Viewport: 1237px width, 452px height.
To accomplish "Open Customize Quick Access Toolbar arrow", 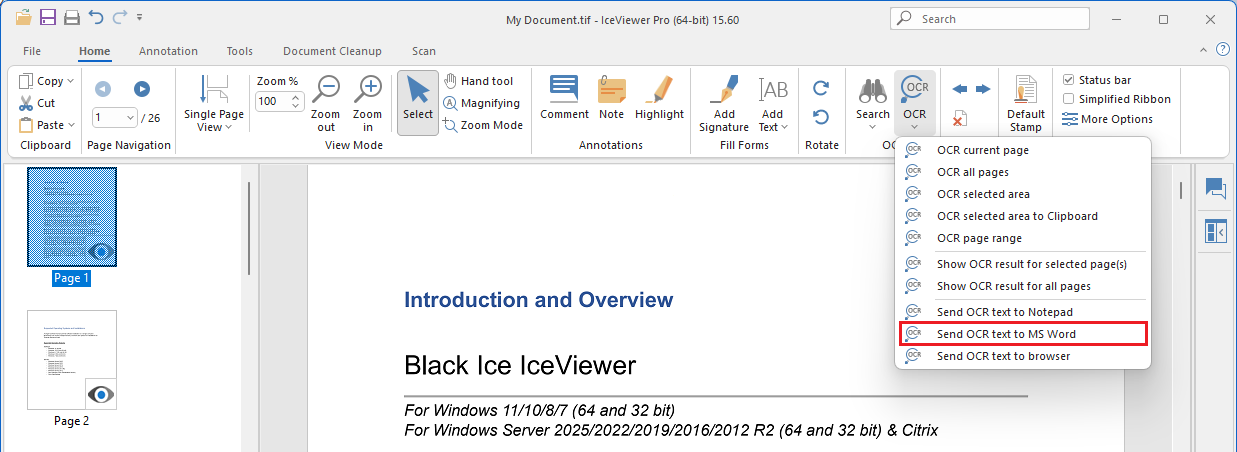I will 139,18.
